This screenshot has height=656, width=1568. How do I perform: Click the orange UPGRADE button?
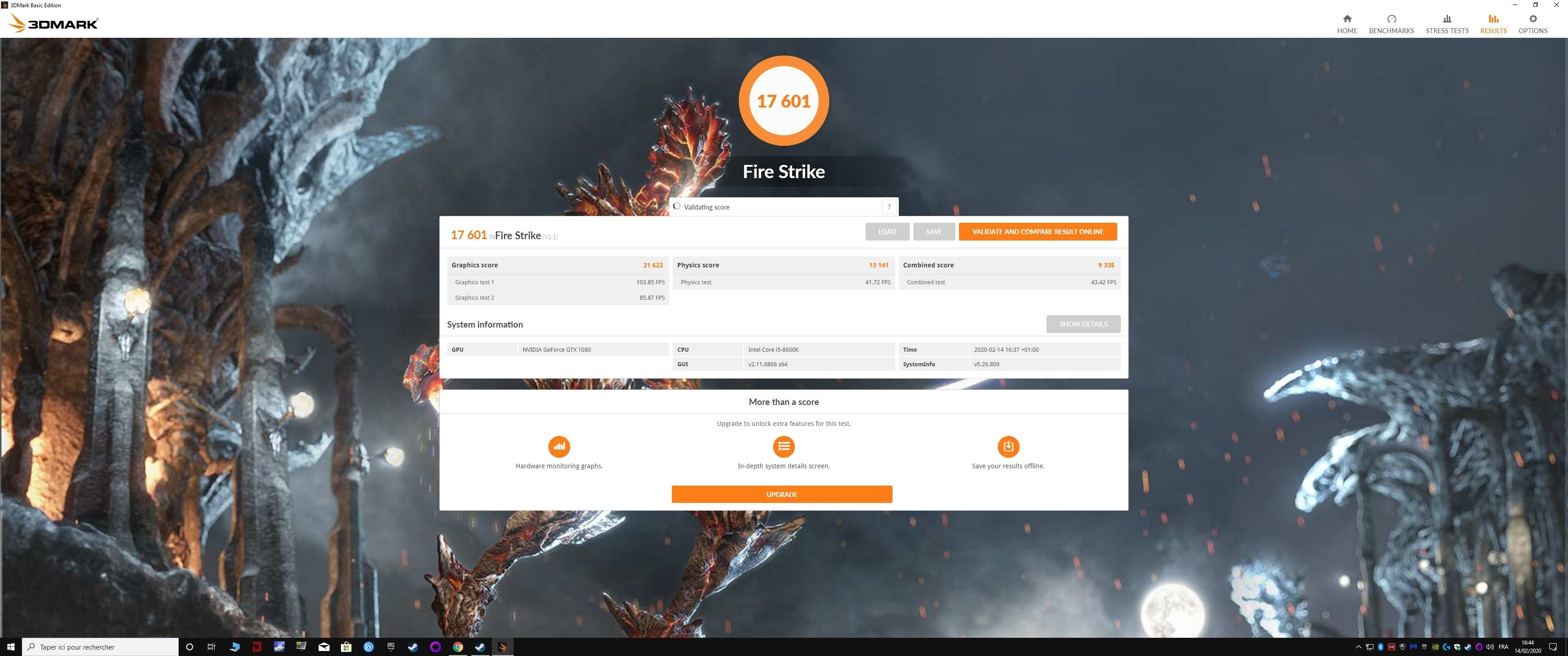pyautogui.click(x=782, y=494)
